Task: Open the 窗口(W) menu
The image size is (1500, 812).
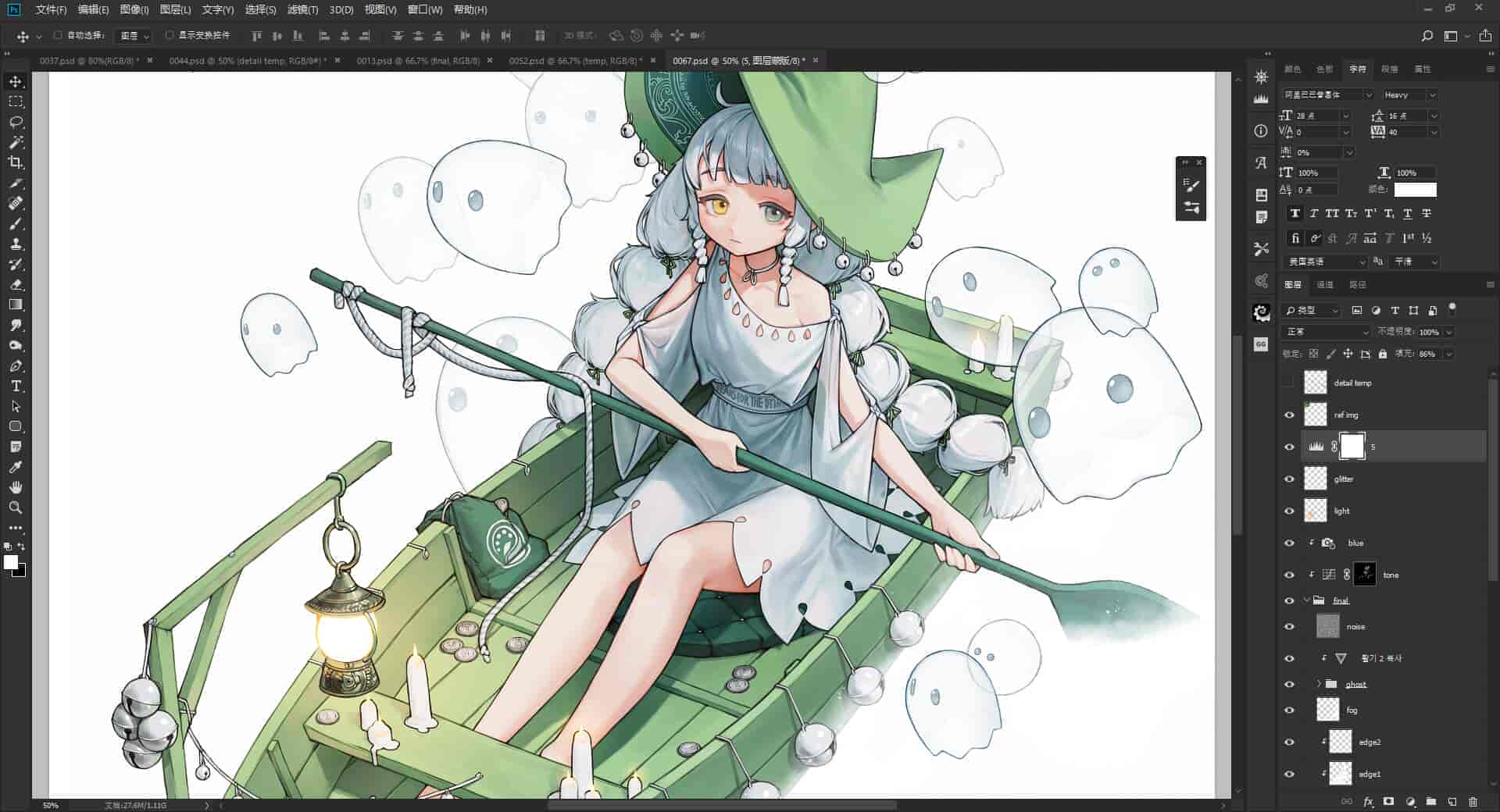Action: [x=425, y=9]
